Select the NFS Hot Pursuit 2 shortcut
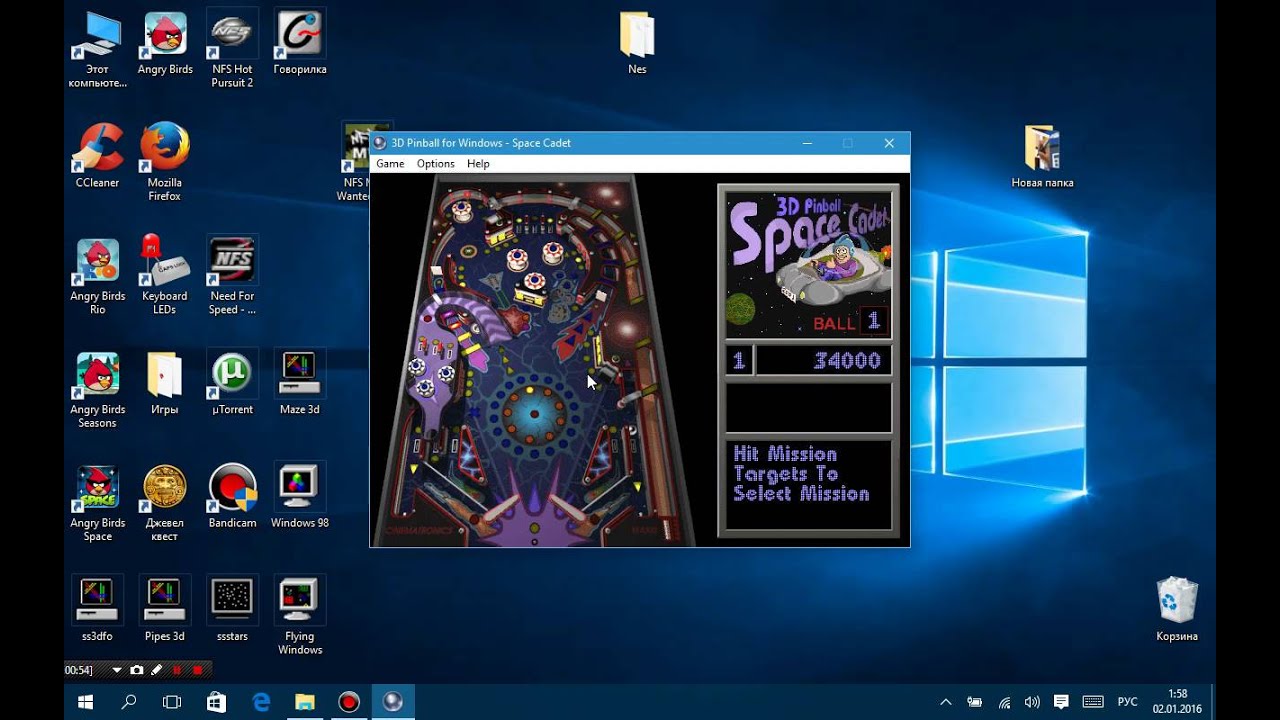The height and width of the screenshot is (720, 1280). [232, 48]
